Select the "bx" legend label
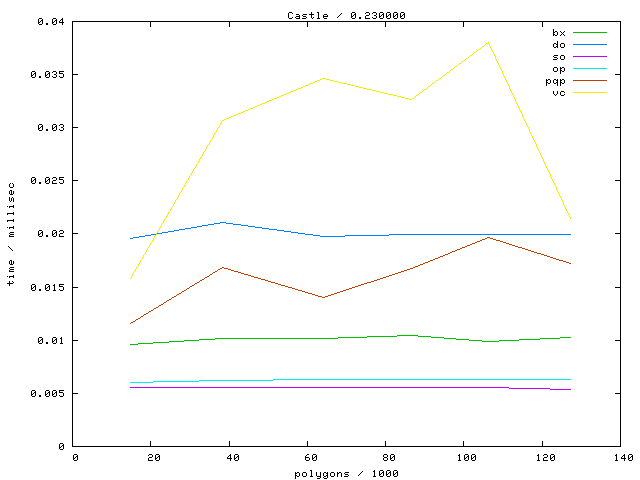The image size is (640, 480). coord(558,33)
